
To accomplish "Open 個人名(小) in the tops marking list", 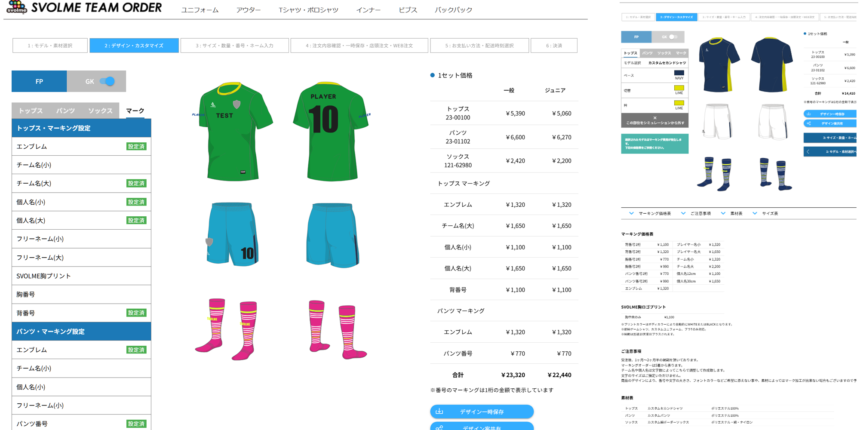I will tap(81, 202).
